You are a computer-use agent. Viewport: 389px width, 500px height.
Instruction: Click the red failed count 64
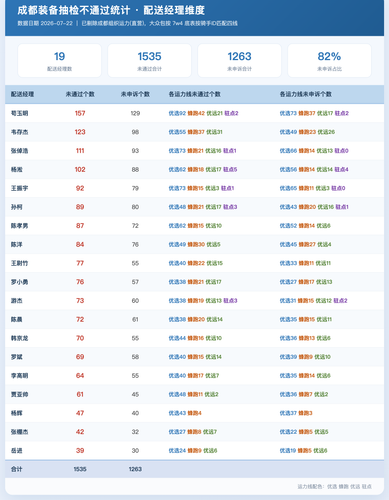[x=80, y=376]
